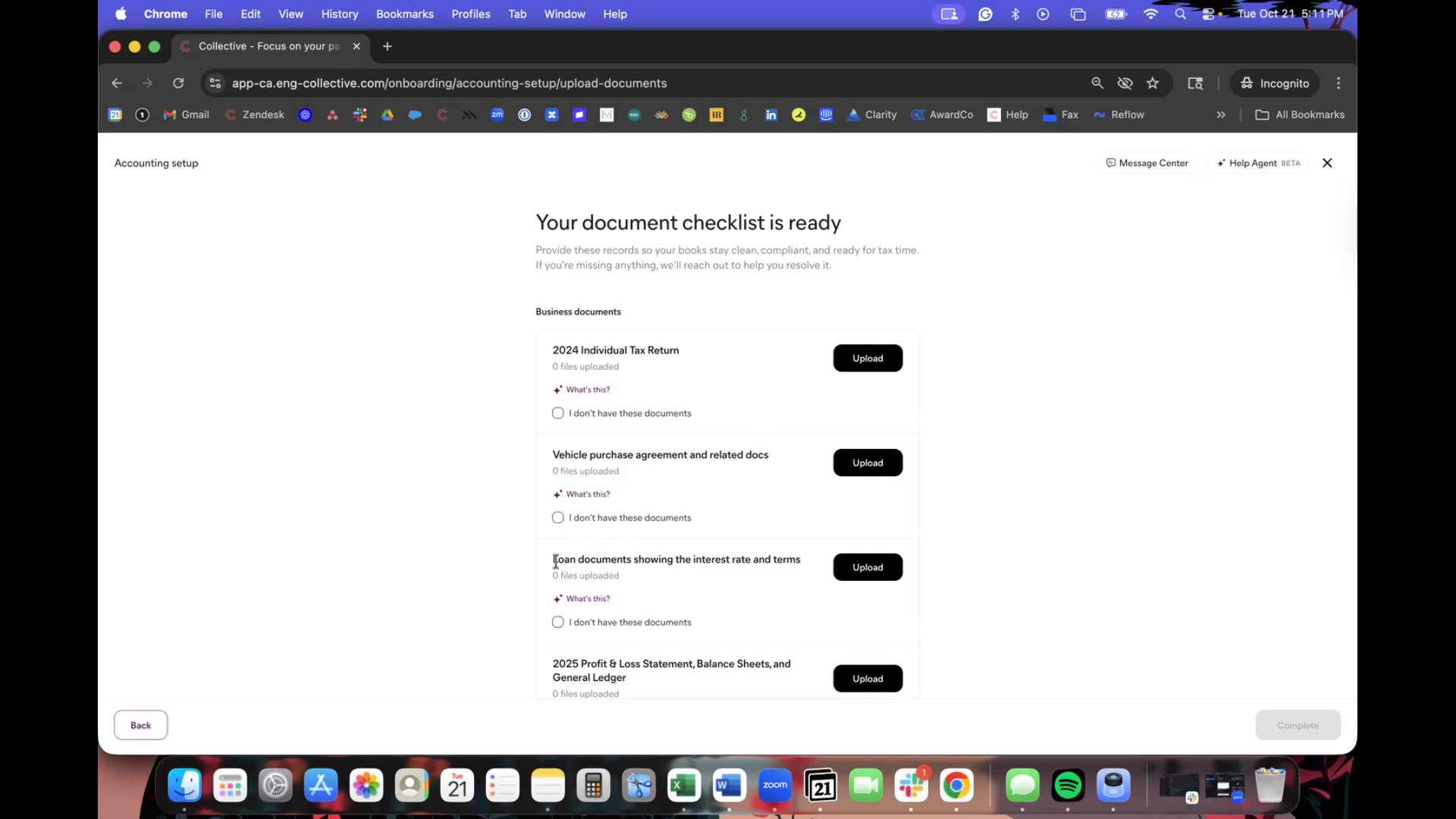The width and height of the screenshot is (1456, 819).
Task: Open the Help Agent beta
Action: (x=1258, y=163)
